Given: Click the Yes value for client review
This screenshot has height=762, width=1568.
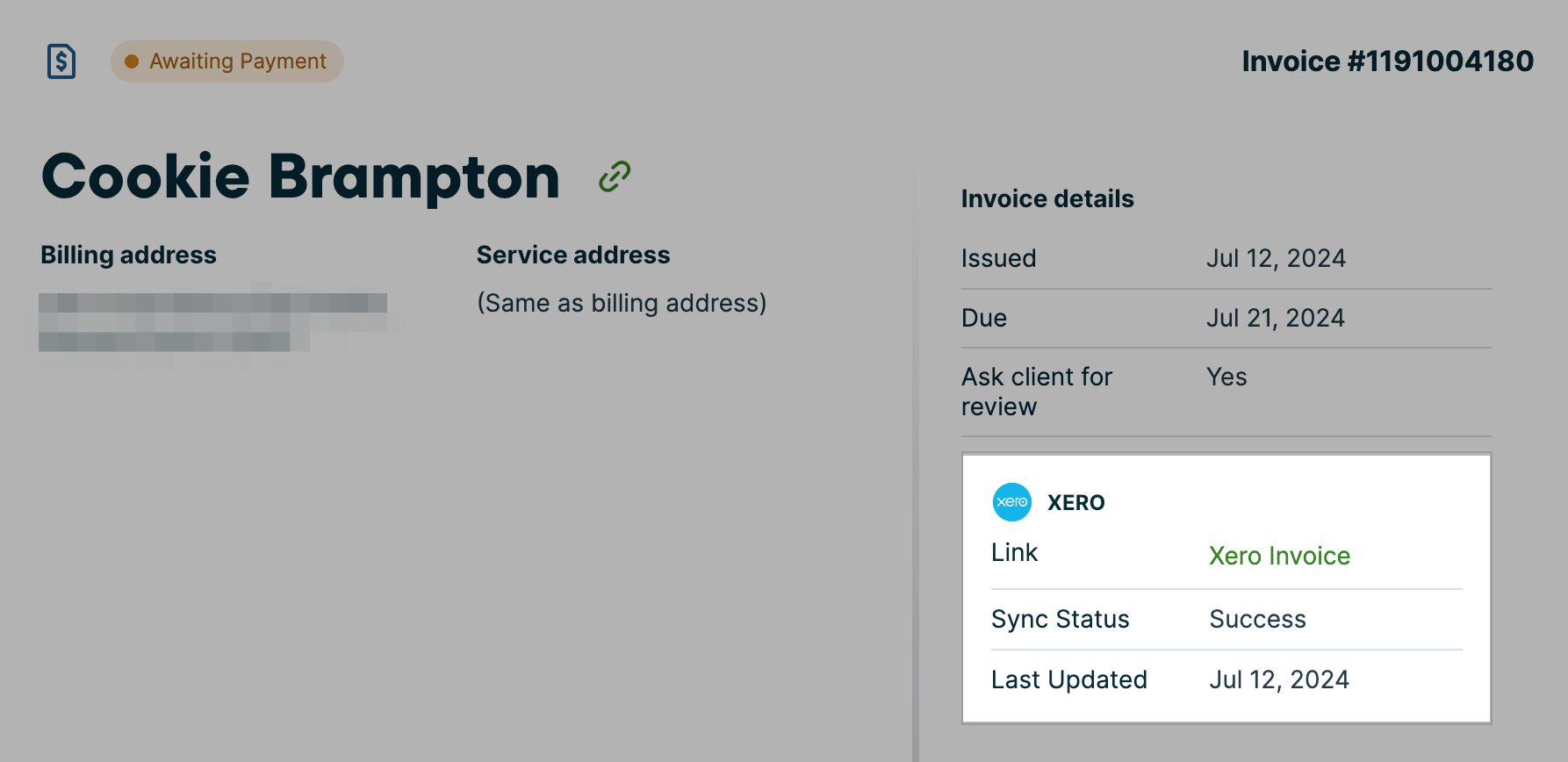Looking at the screenshot, I should (x=1226, y=377).
